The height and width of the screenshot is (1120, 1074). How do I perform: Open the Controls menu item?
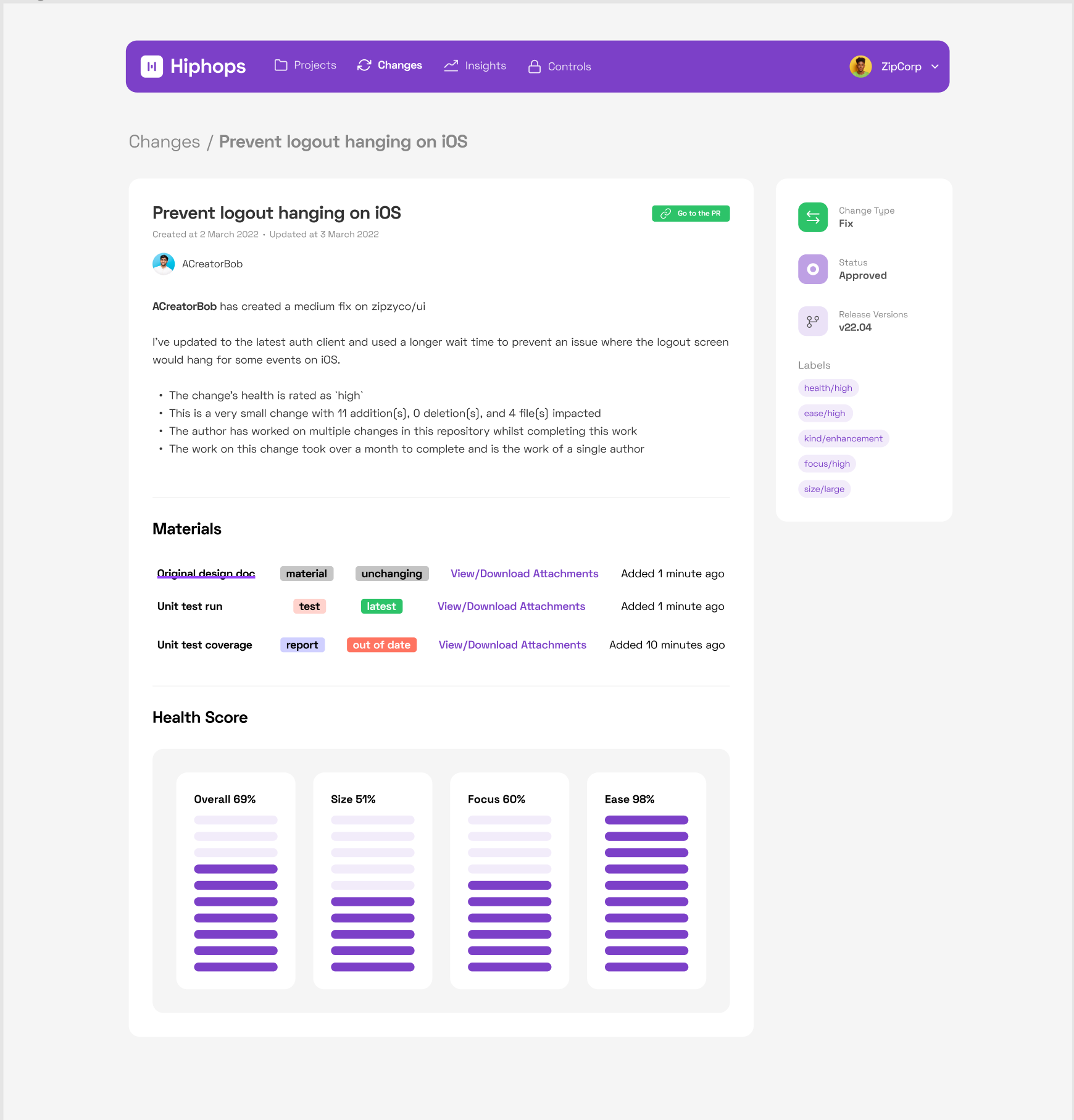[560, 66]
